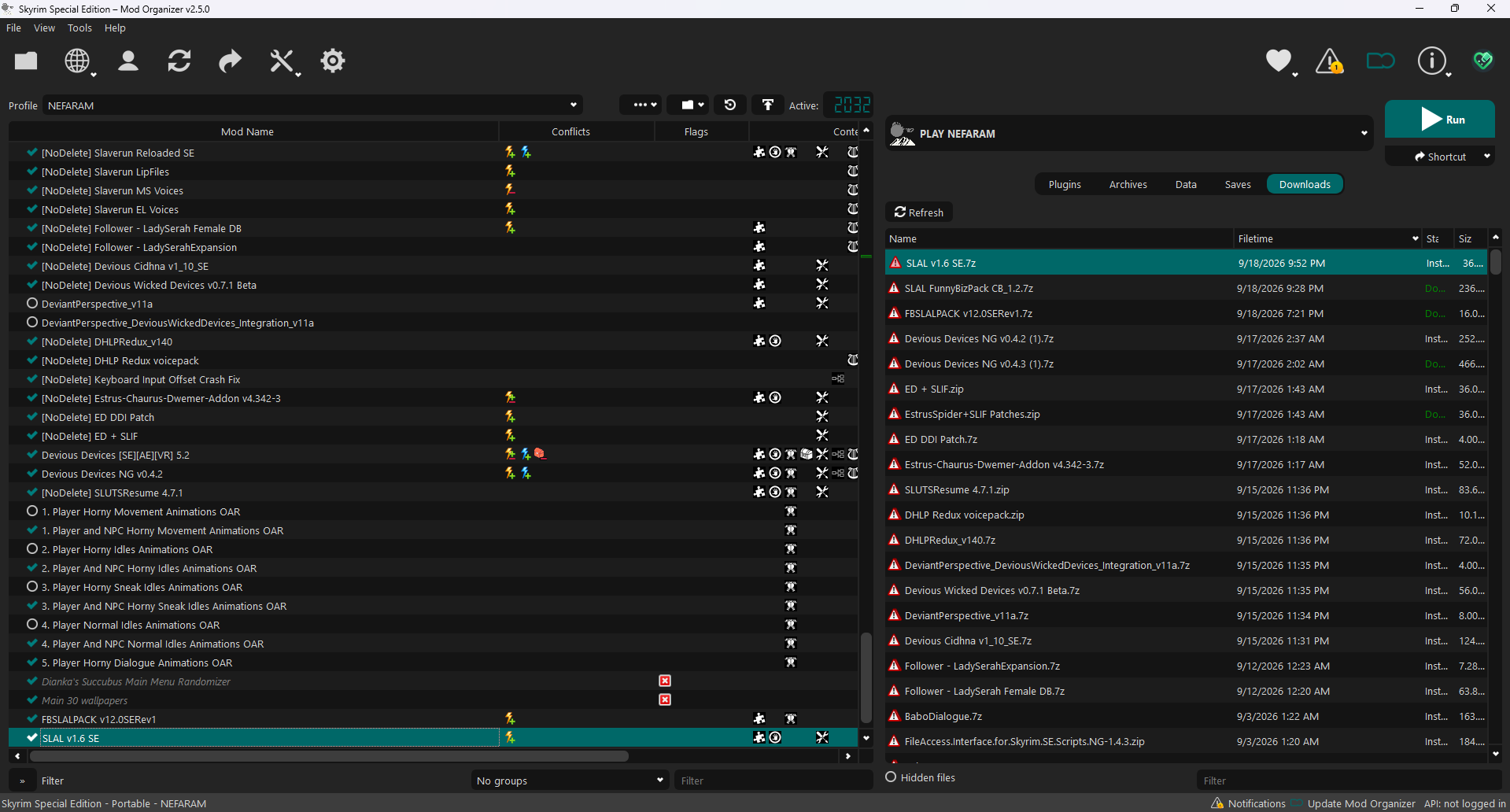Viewport: 1510px width, 812px height.
Task: Enable the DeviantPerspective_v11a mod
Action: coord(32,304)
